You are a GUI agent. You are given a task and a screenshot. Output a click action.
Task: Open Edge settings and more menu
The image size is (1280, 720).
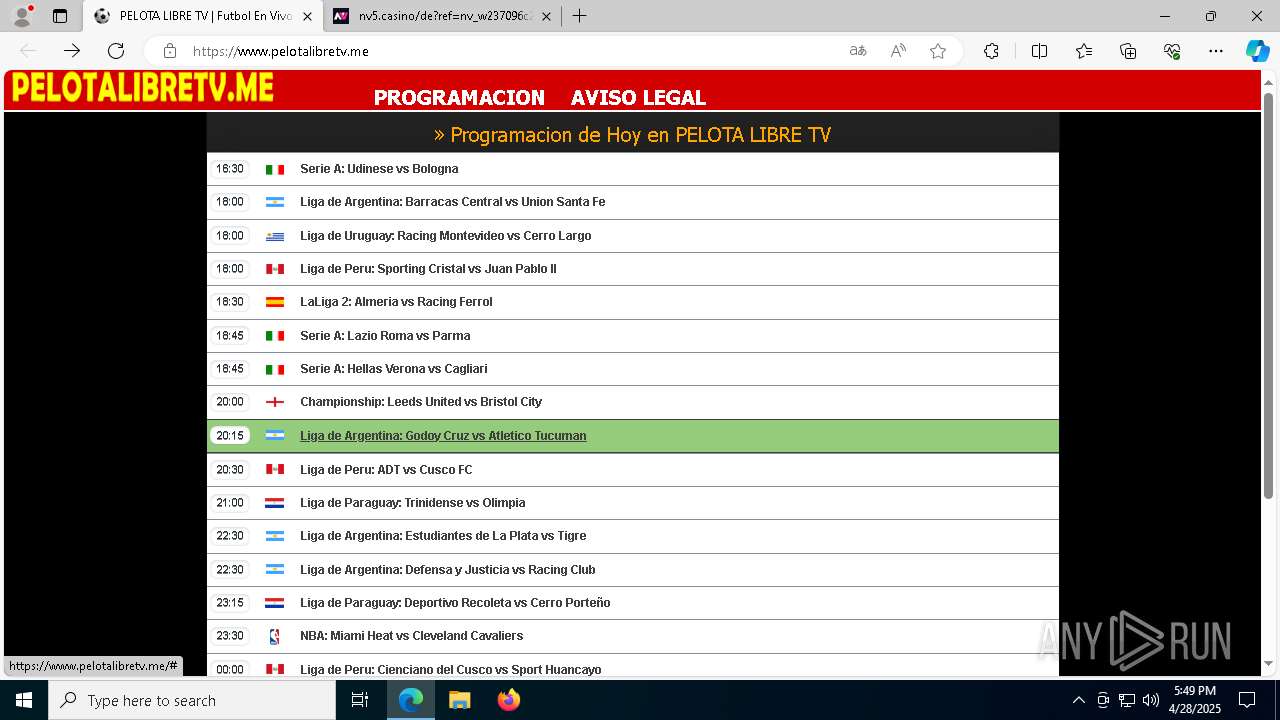pyautogui.click(x=1216, y=51)
